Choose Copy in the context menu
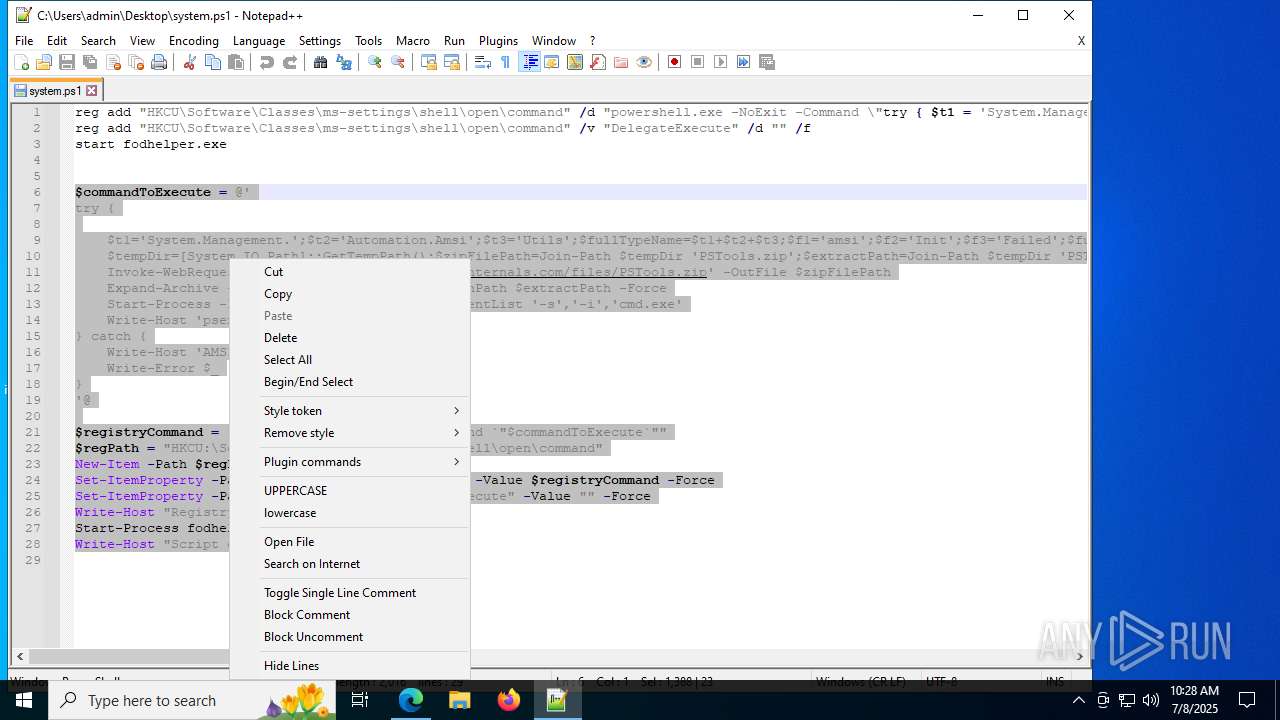The image size is (1280, 720). tap(350, 294)
